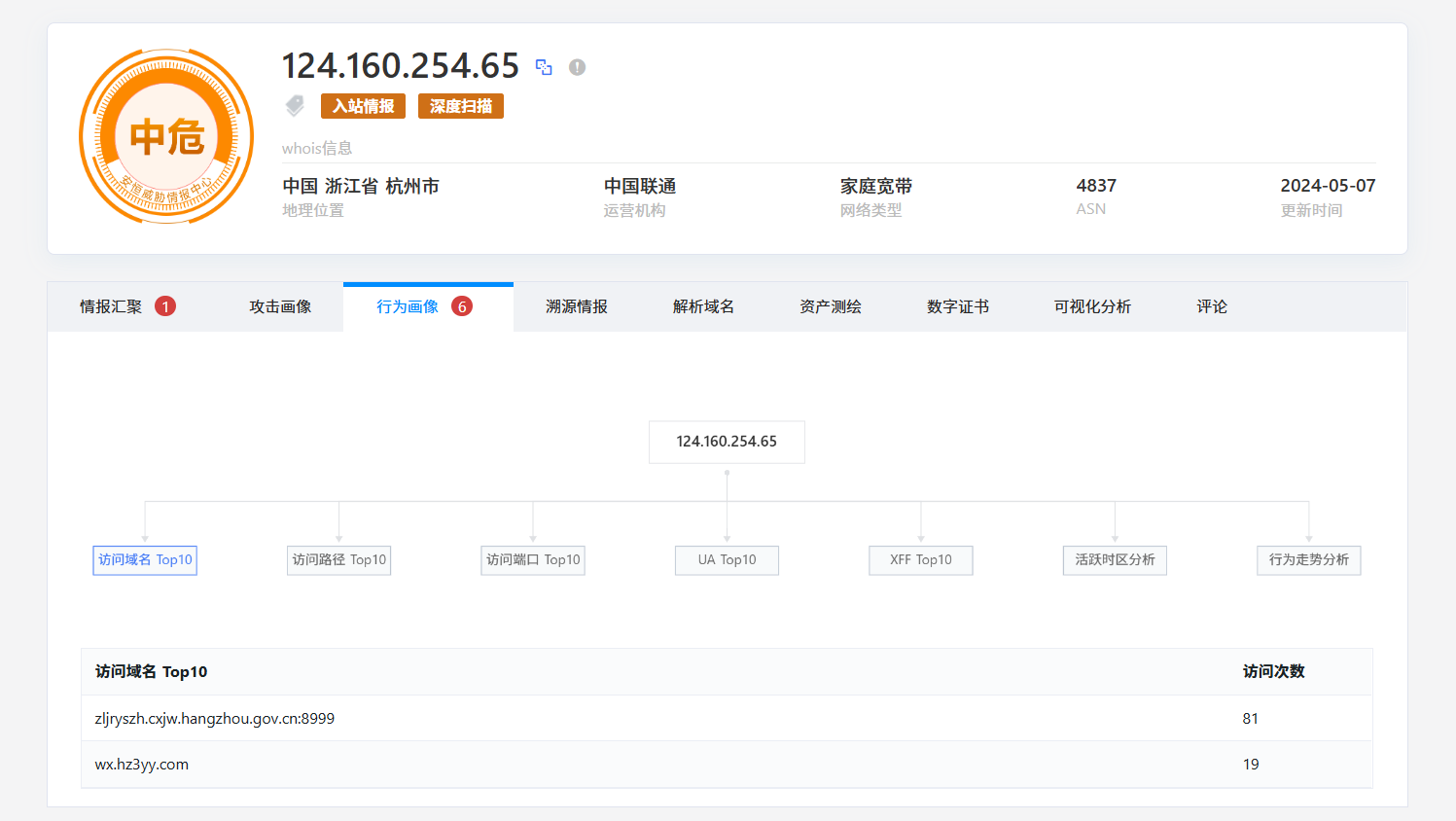This screenshot has height=821, width=1456.
Task: Click the gray exclamation info icon
Action: tap(577, 67)
